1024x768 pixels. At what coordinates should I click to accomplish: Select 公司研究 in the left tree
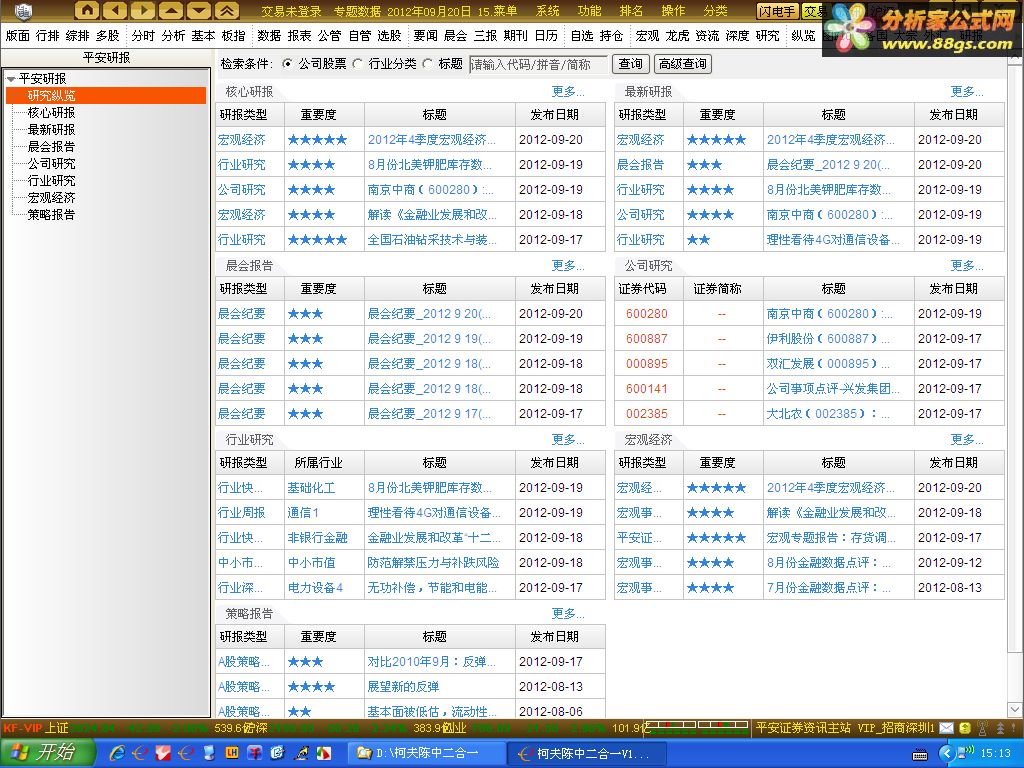point(51,163)
